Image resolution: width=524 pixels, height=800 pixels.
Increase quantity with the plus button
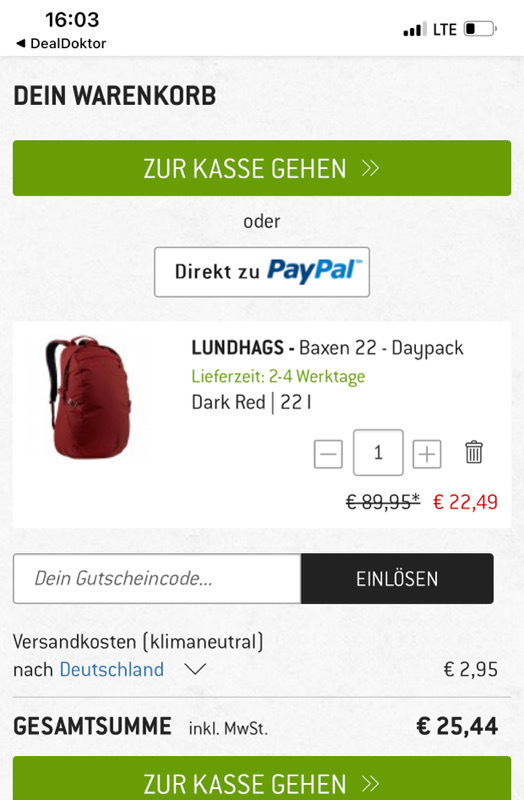pyautogui.click(x=427, y=454)
